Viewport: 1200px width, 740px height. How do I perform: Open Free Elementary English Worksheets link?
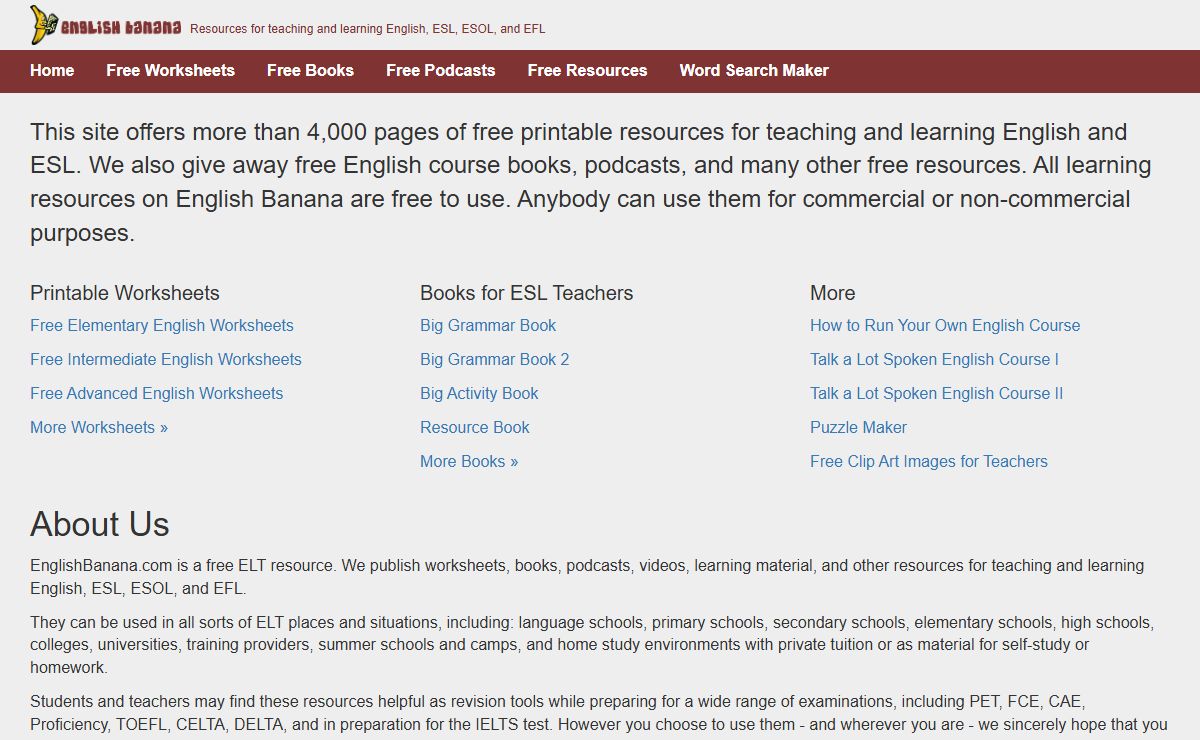coord(162,325)
